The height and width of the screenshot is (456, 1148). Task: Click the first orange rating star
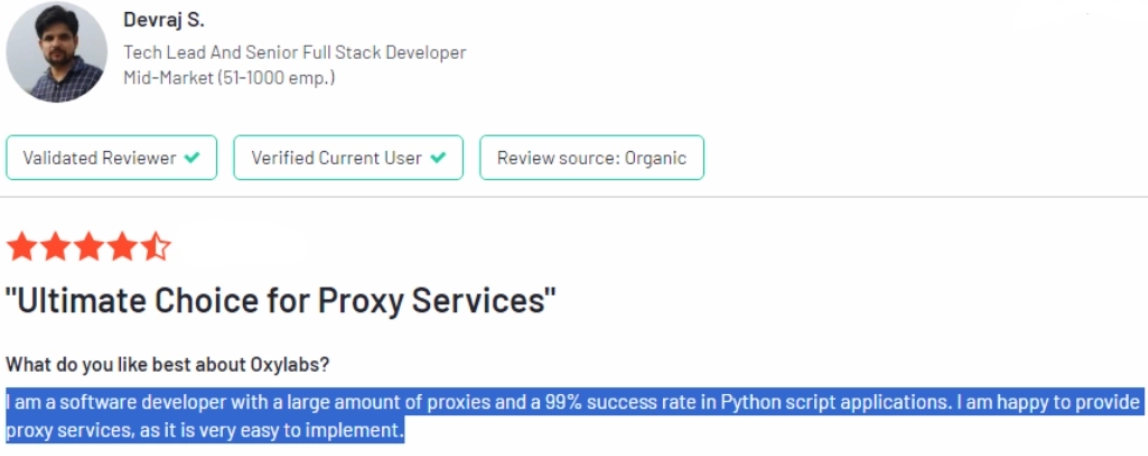coord(21,247)
